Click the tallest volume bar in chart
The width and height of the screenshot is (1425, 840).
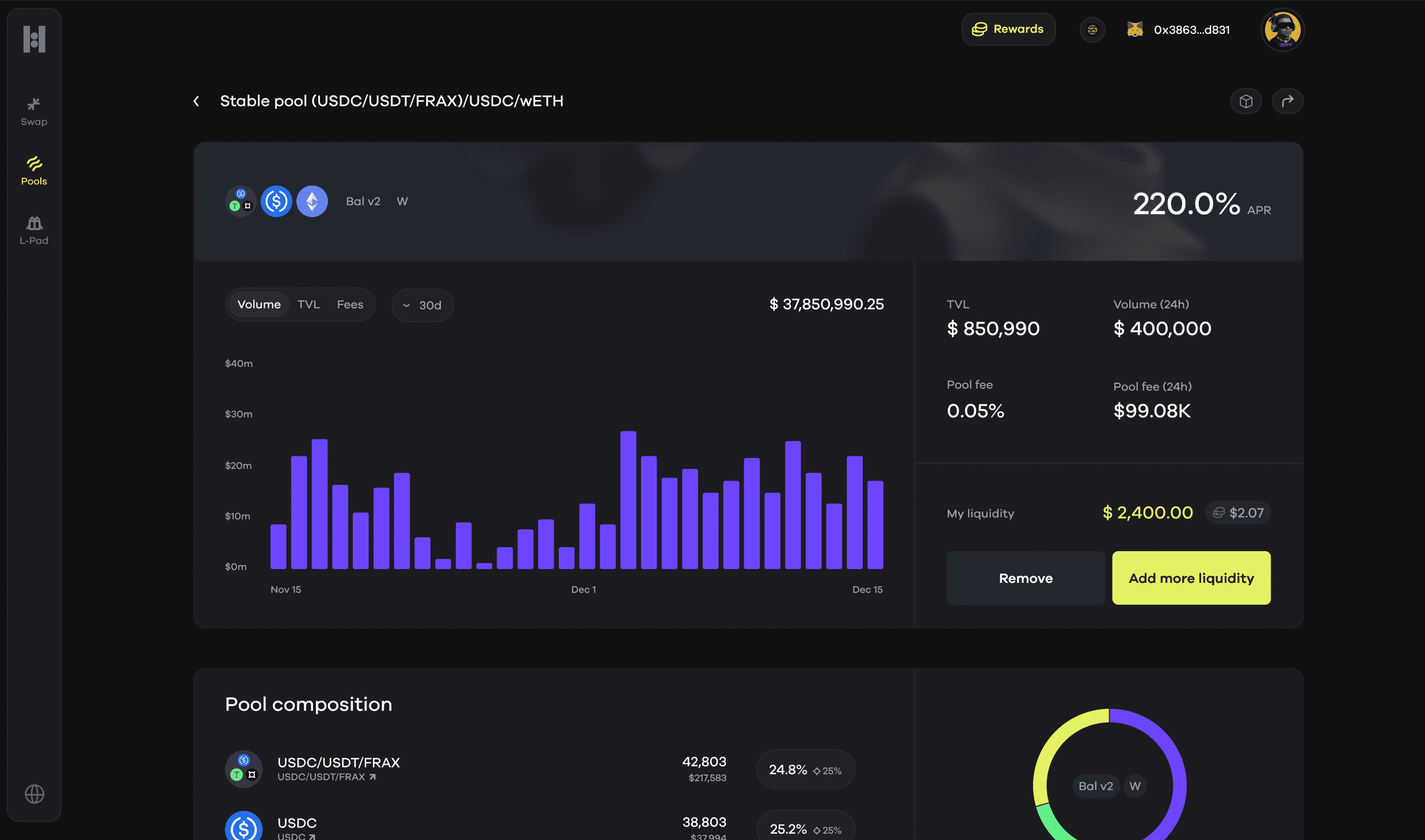tap(628, 500)
